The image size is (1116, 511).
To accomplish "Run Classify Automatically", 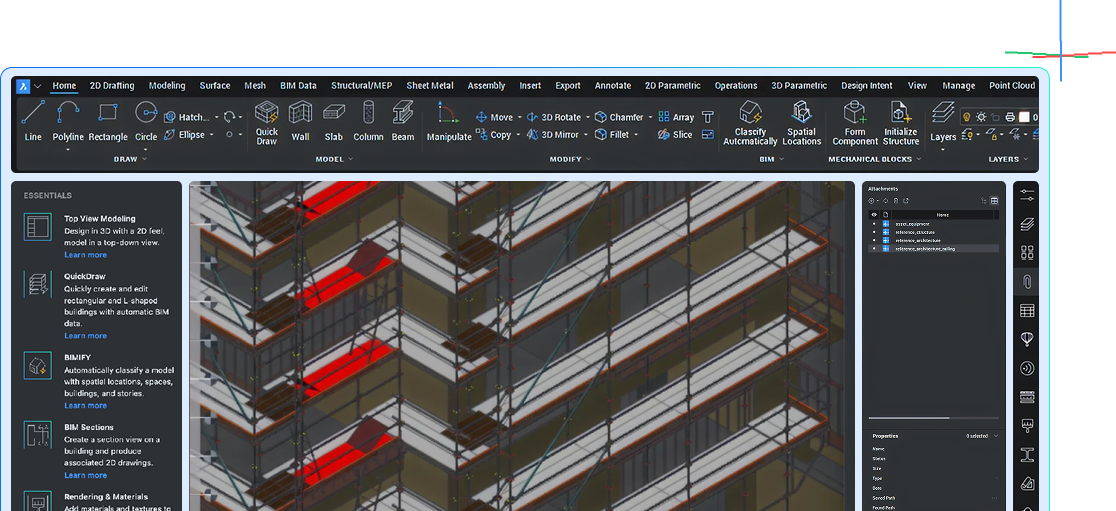I will point(750,122).
